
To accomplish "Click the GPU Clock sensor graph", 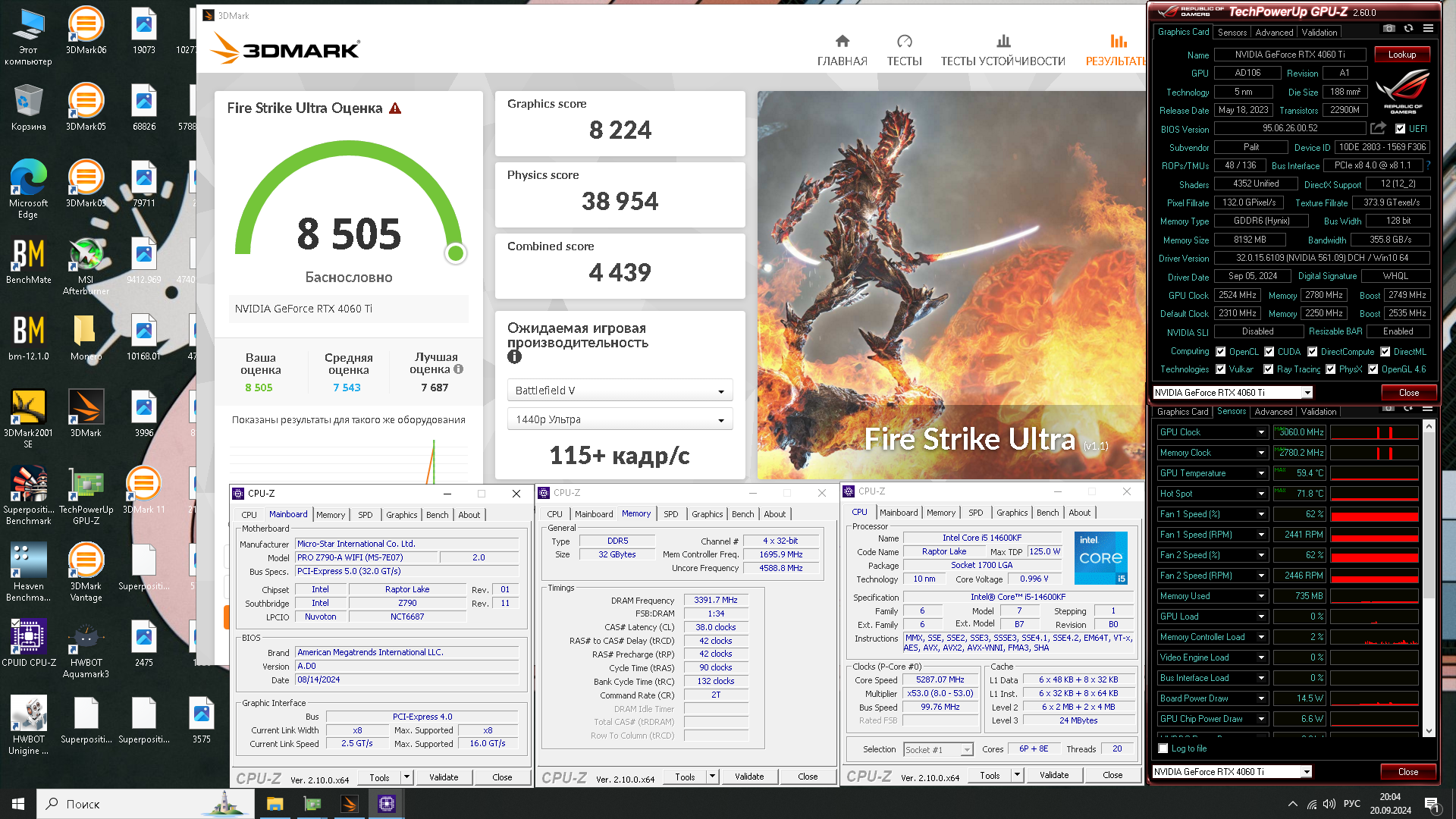I will click(1374, 432).
